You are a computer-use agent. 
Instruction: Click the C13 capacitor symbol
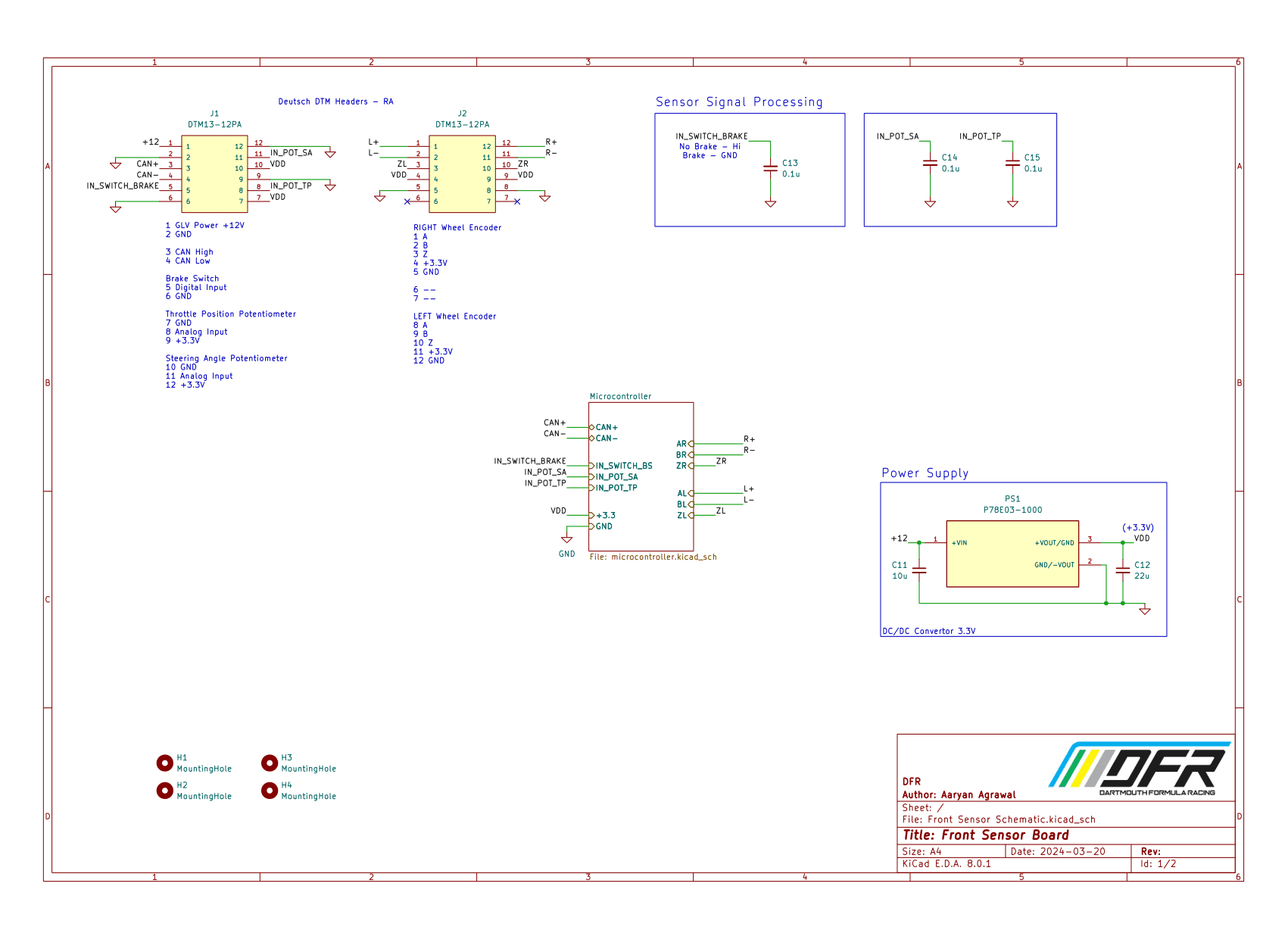tap(770, 168)
